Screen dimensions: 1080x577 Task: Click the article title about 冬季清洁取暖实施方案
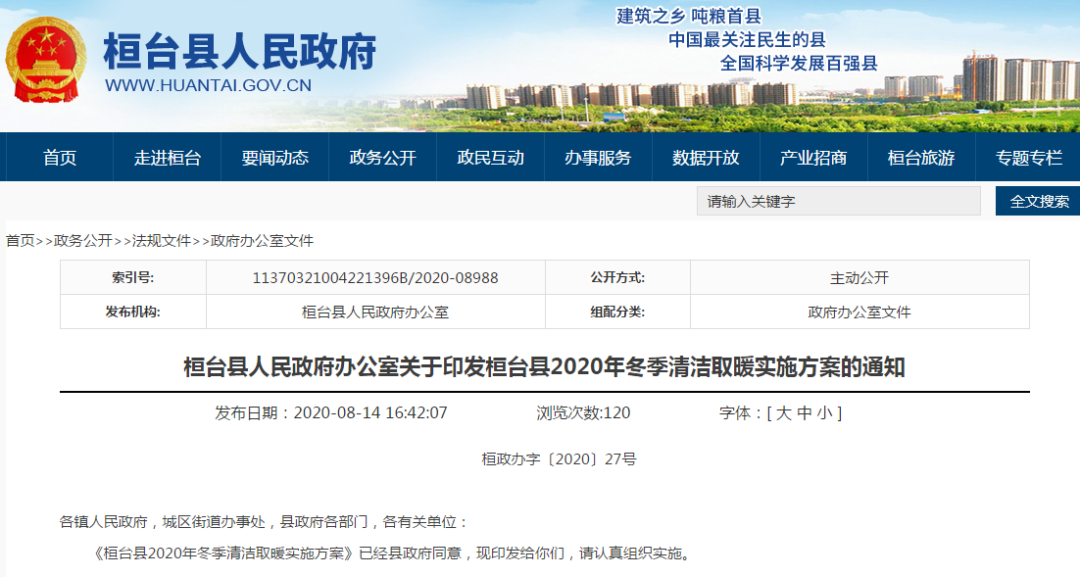544,367
